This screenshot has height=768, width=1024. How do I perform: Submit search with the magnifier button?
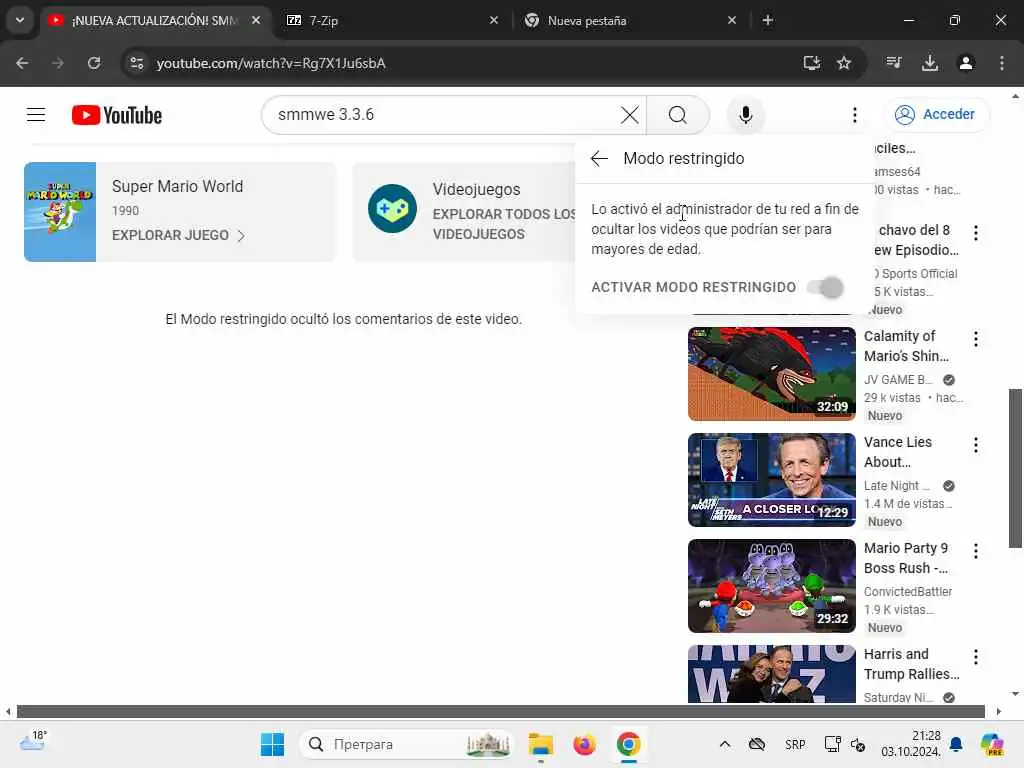(x=678, y=115)
